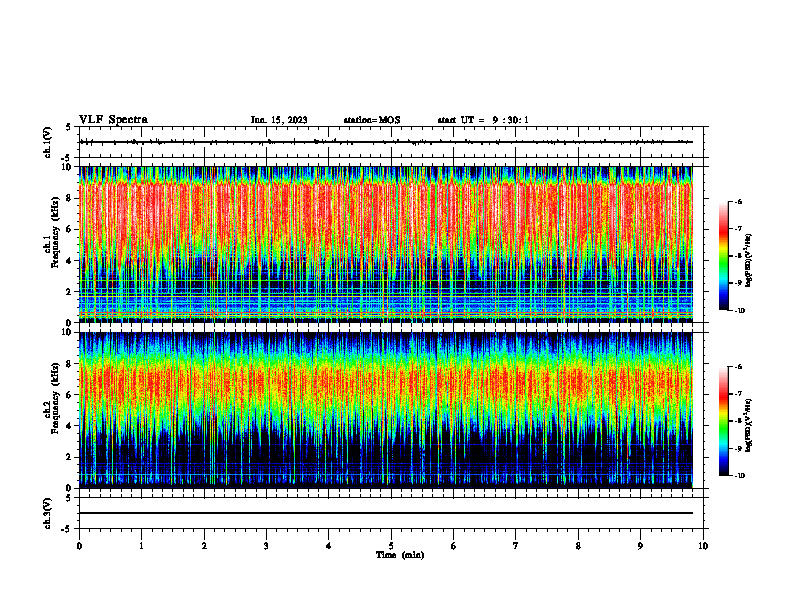
Task: Click the "ch.1(V)" waveform axis label
Action: click(48, 142)
